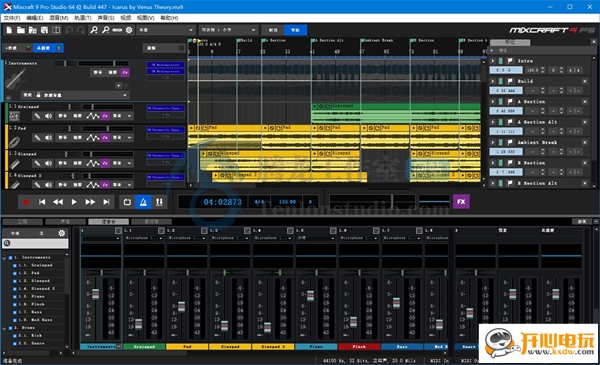Show automation lane on Sinepad 2 track

click(x=93, y=185)
